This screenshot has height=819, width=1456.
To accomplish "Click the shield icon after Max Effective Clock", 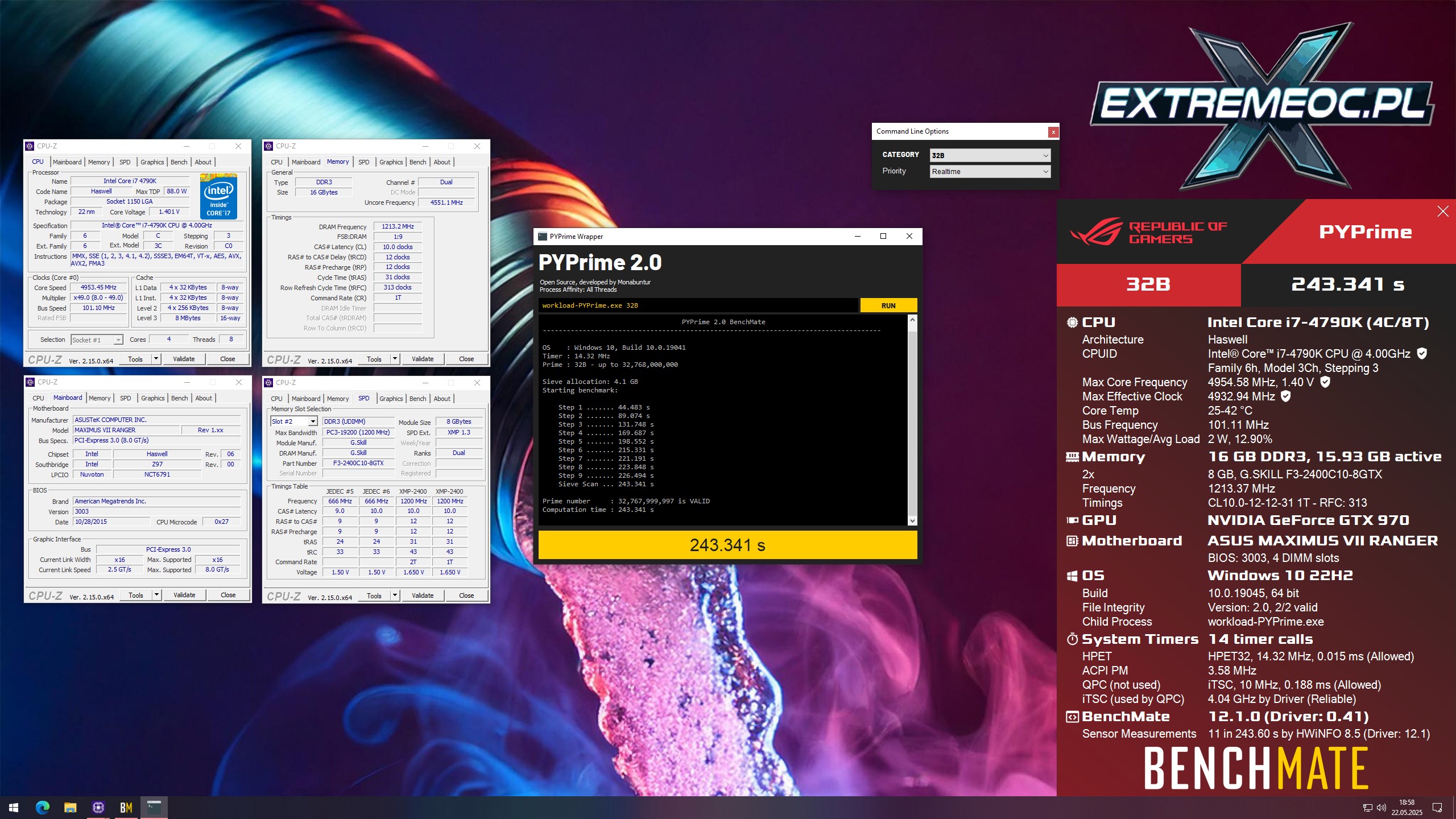I will point(1286,396).
